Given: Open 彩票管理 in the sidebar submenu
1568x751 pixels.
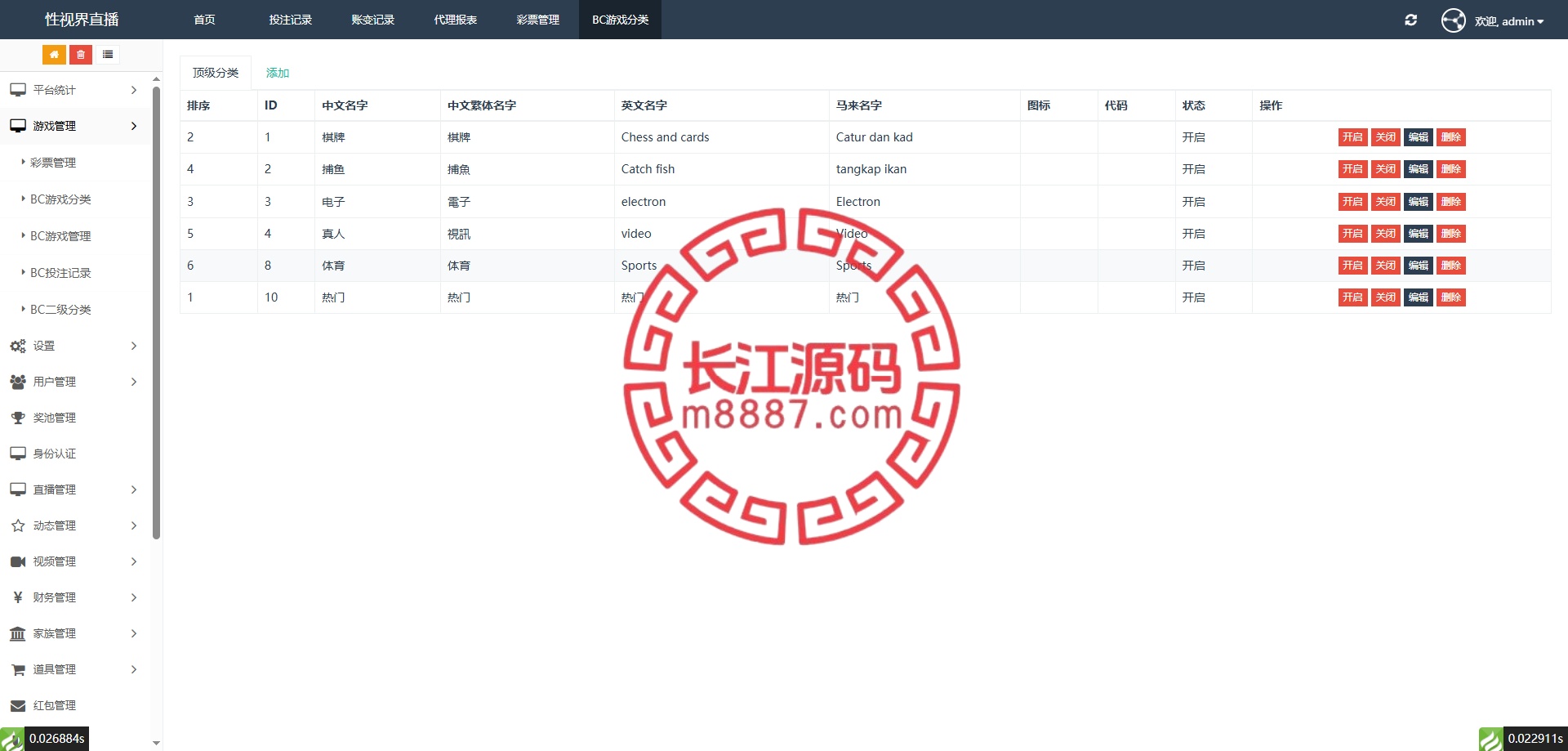Looking at the screenshot, I should pyautogui.click(x=53, y=163).
